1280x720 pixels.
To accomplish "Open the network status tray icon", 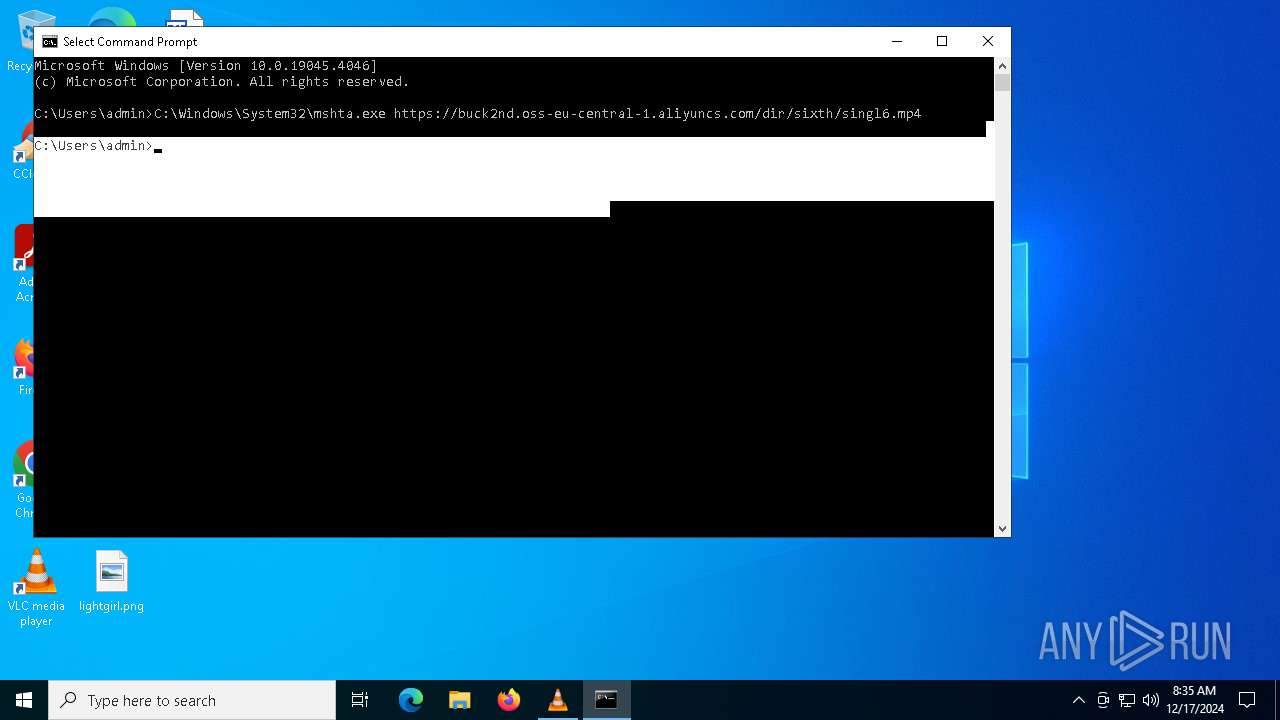I will [x=1127, y=700].
